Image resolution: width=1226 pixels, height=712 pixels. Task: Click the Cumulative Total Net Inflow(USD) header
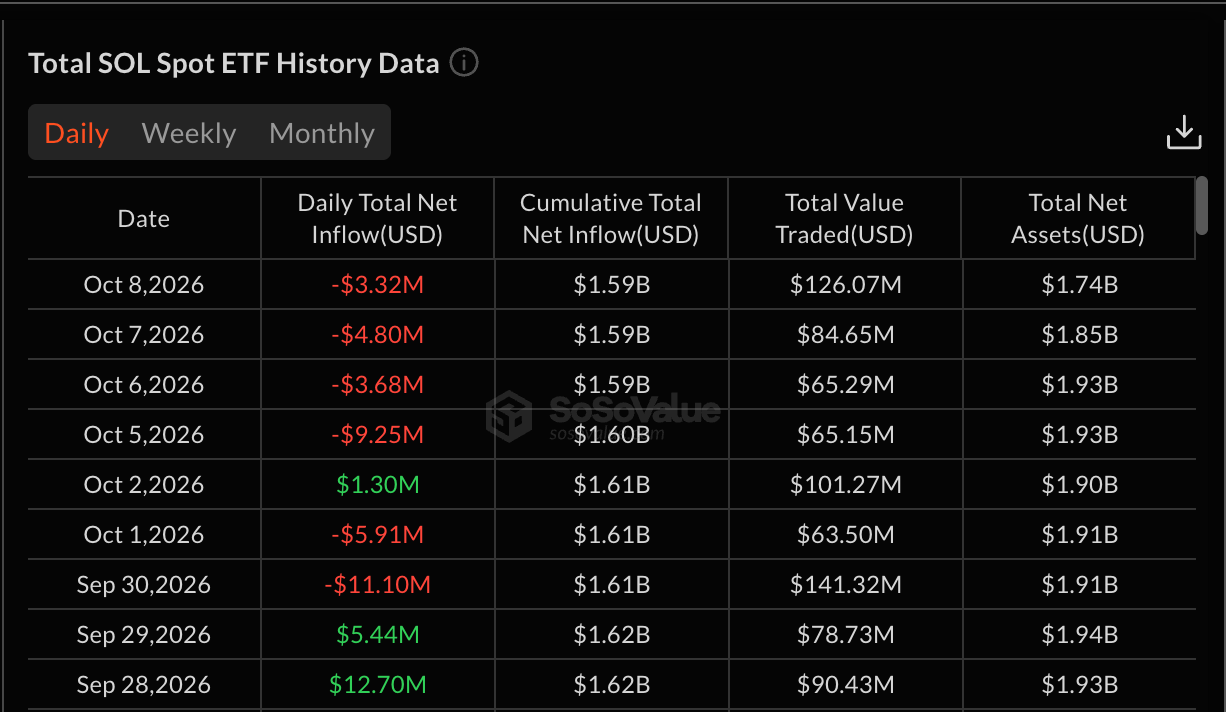pos(611,219)
